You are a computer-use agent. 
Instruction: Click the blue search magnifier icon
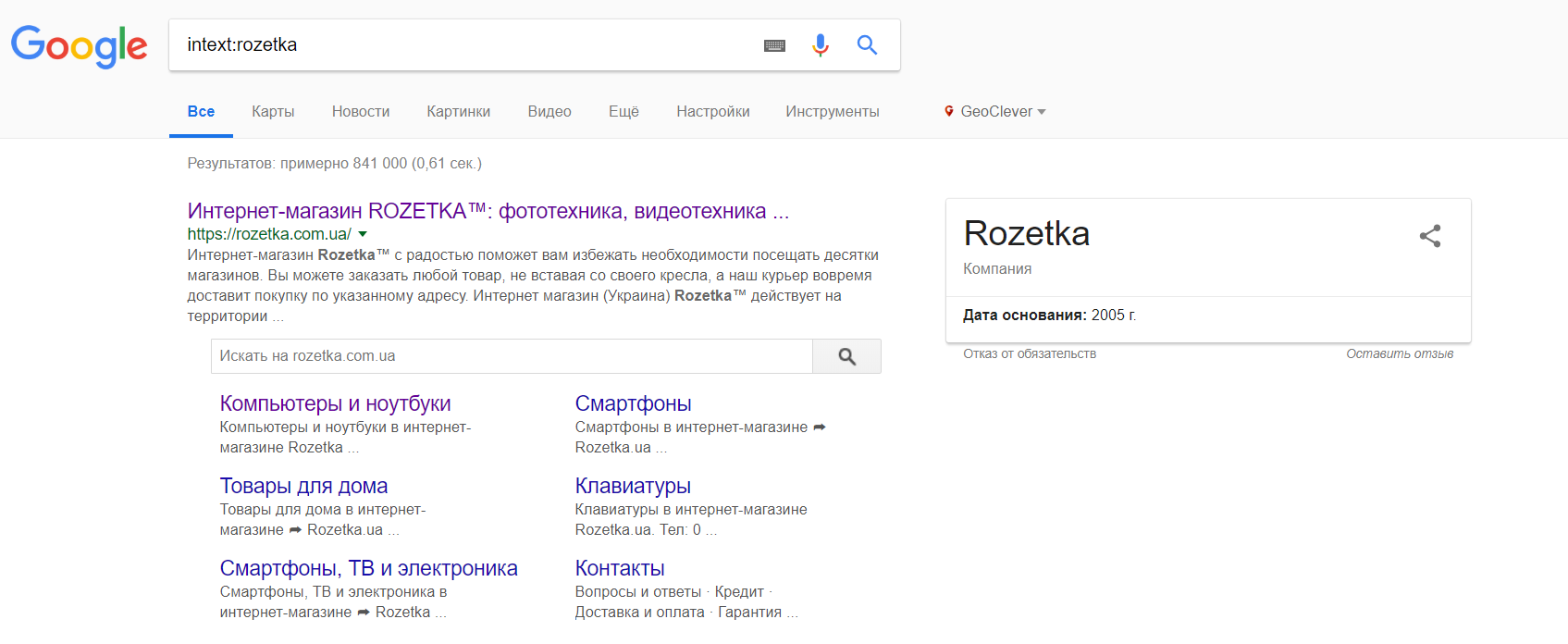(x=867, y=44)
